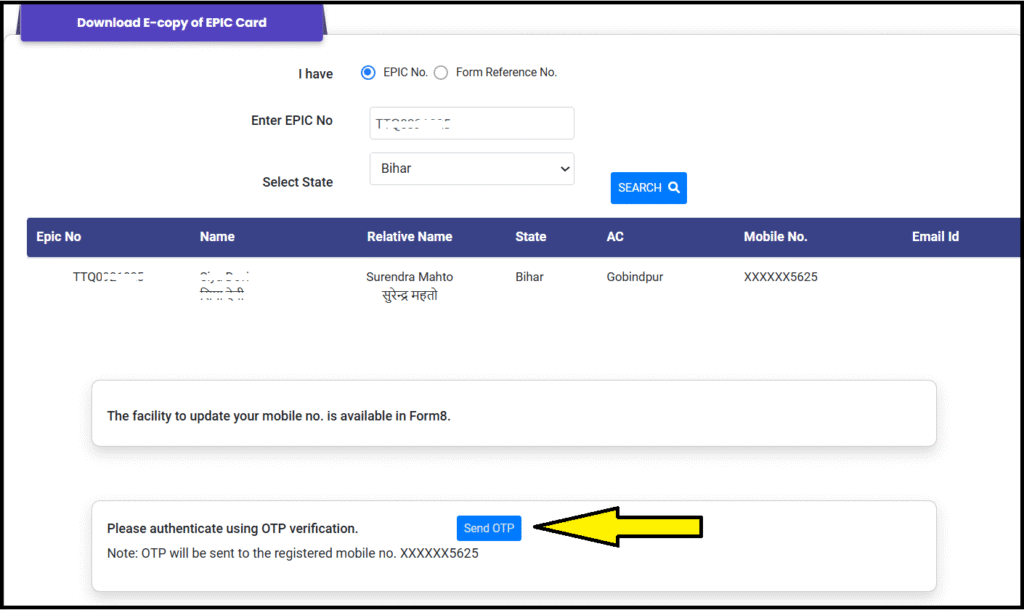Image resolution: width=1024 pixels, height=610 pixels.
Task: Click the State column header in table
Action: 530,237
